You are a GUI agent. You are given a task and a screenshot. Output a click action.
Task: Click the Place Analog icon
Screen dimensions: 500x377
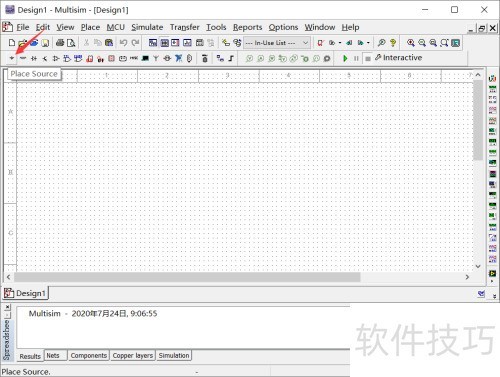(x=56, y=58)
